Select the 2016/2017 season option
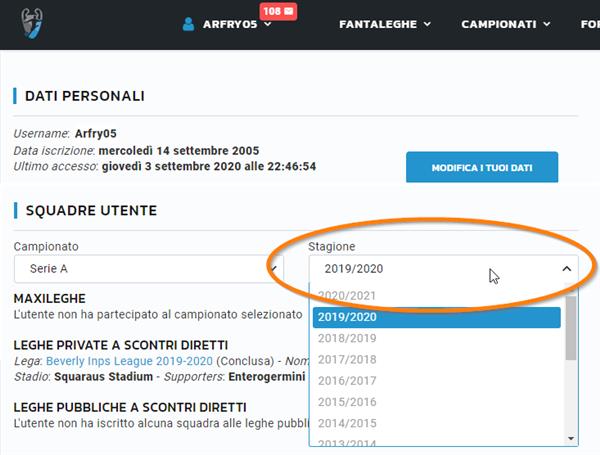This screenshot has width=600, height=455. pyautogui.click(x=348, y=380)
